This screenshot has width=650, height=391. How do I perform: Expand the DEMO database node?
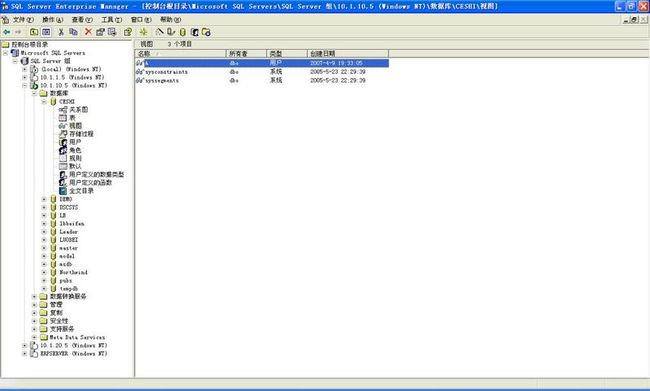click(44, 199)
